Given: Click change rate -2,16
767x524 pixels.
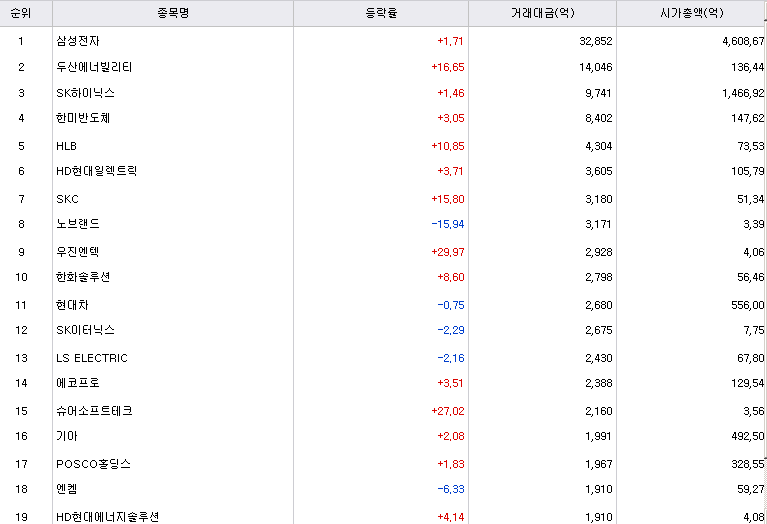Looking at the screenshot, I should tap(451, 358).
